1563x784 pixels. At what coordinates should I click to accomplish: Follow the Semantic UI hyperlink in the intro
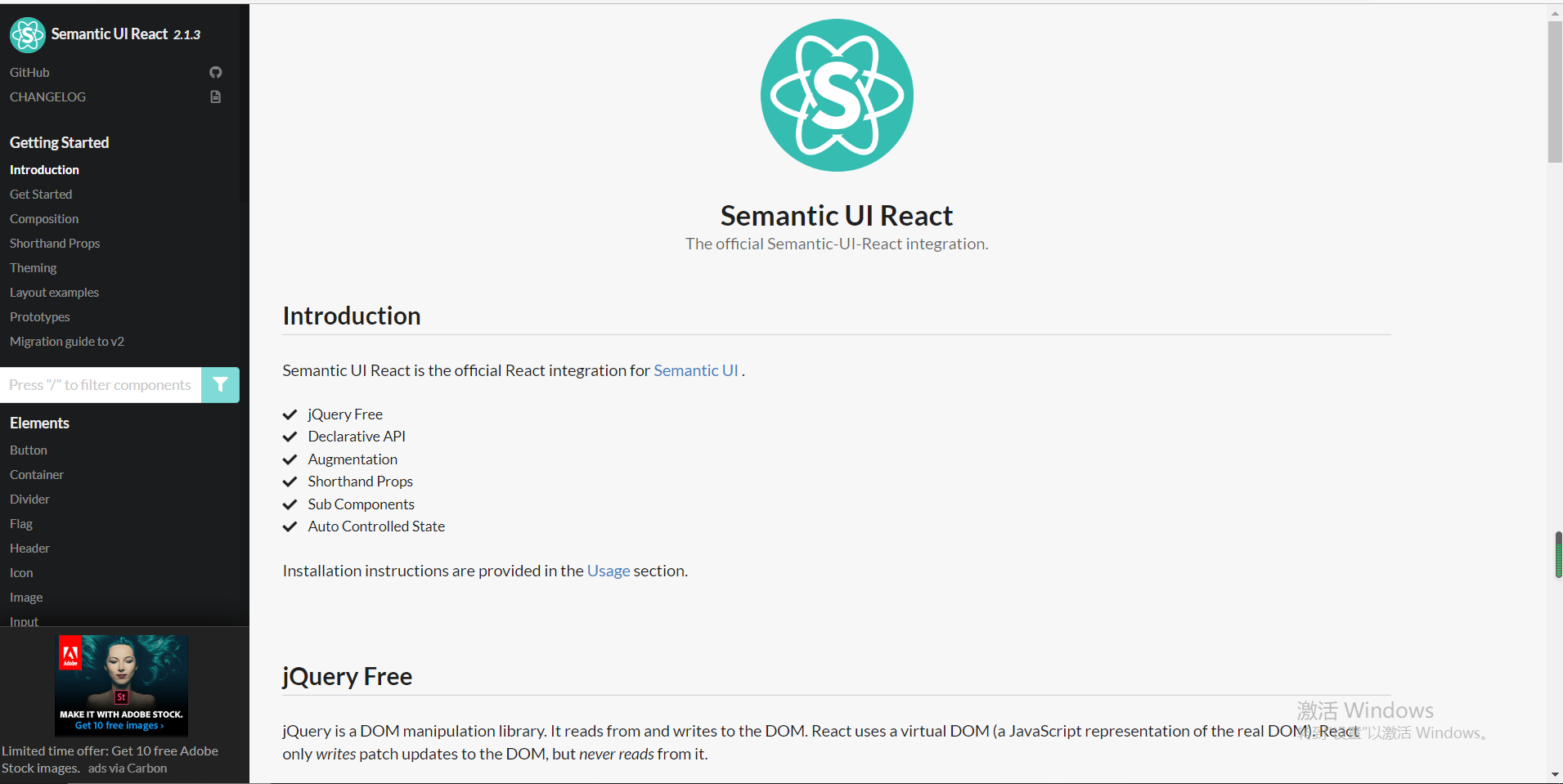point(695,370)
